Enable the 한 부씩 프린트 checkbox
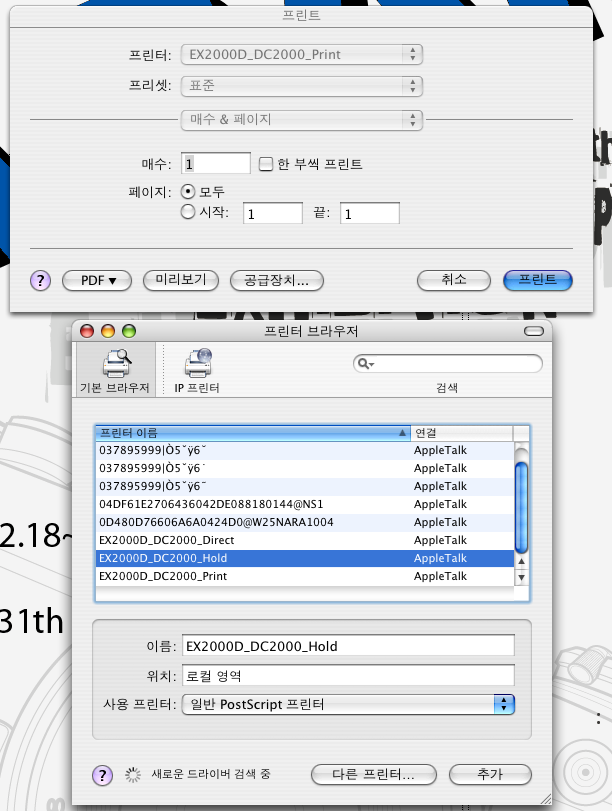 coord(266,164)
